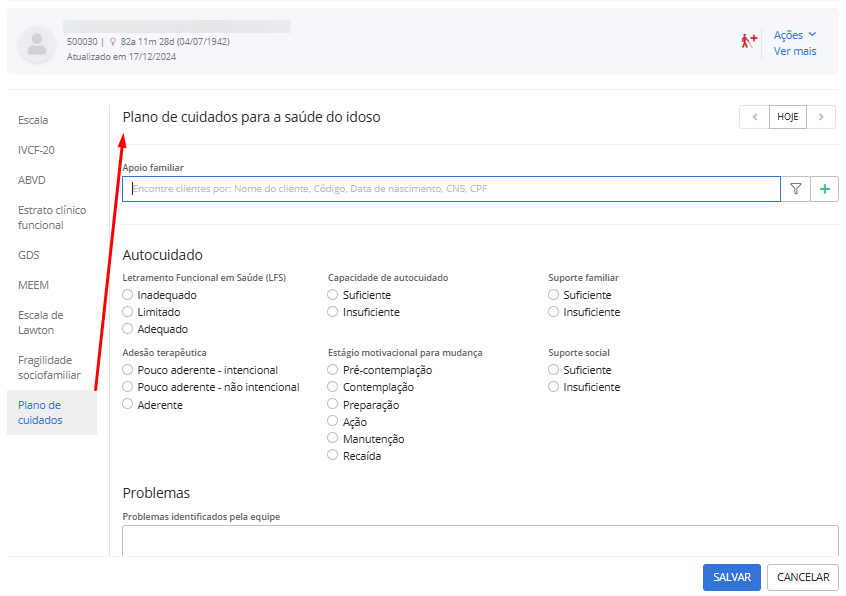Open the GDS sidebar section

tap(29, 255)
